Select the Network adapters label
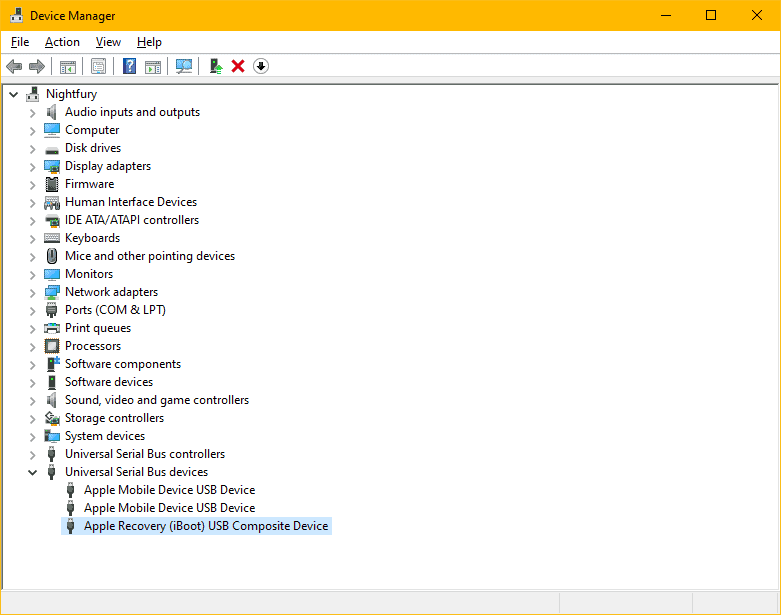 (112, 292)
